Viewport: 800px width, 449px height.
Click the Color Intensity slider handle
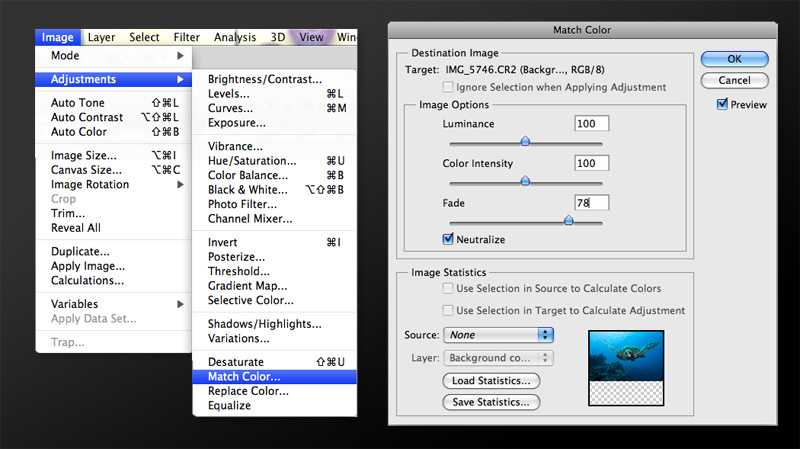[x=525, y=181]
